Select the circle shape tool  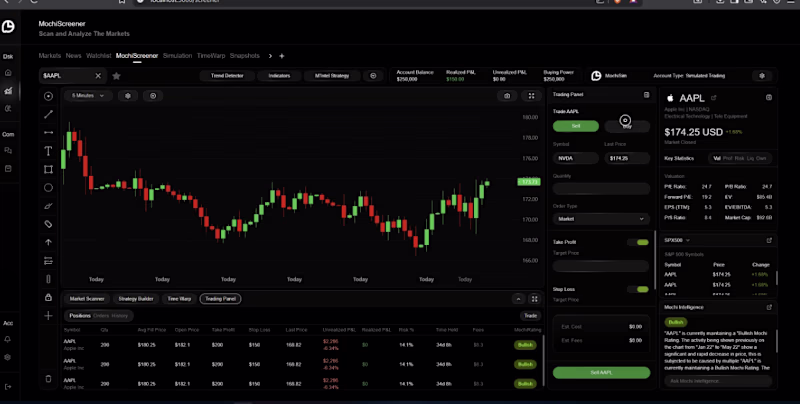point(48,188)
